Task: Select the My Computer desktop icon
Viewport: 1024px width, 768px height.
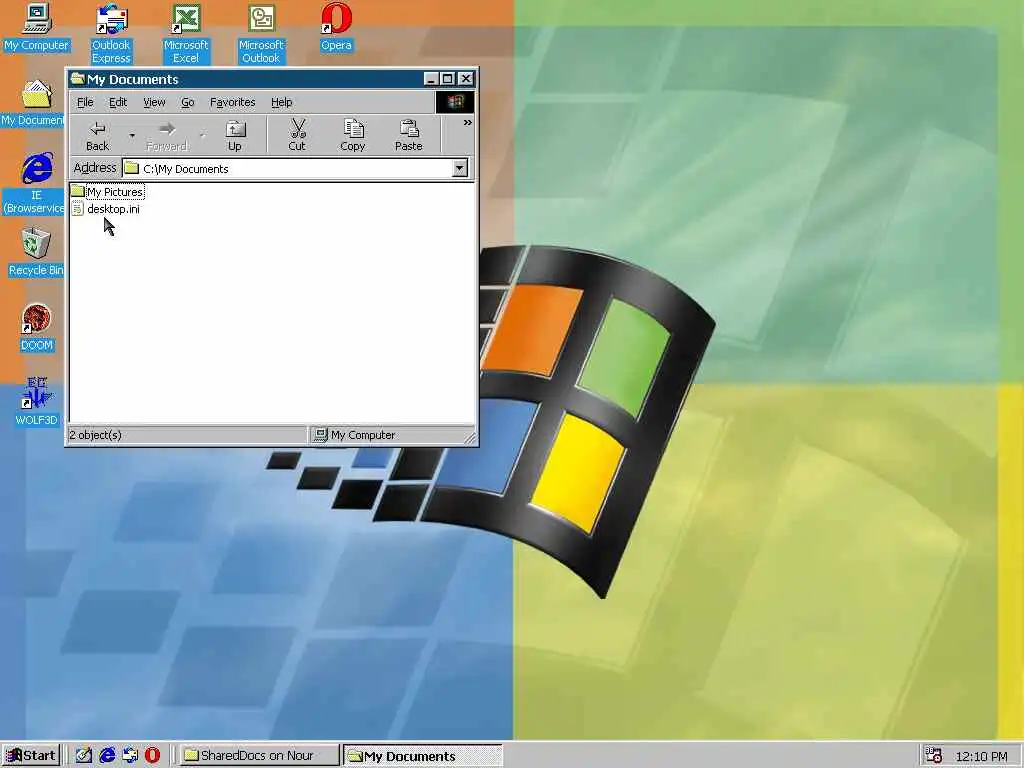Action: click(x=36, y=28)
